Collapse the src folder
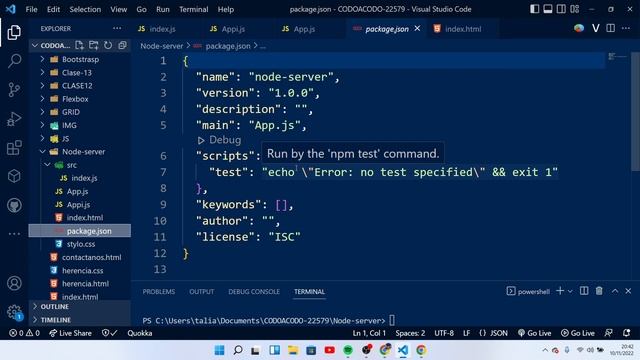The height and width of the screenshot is (360, 640). 71,165
